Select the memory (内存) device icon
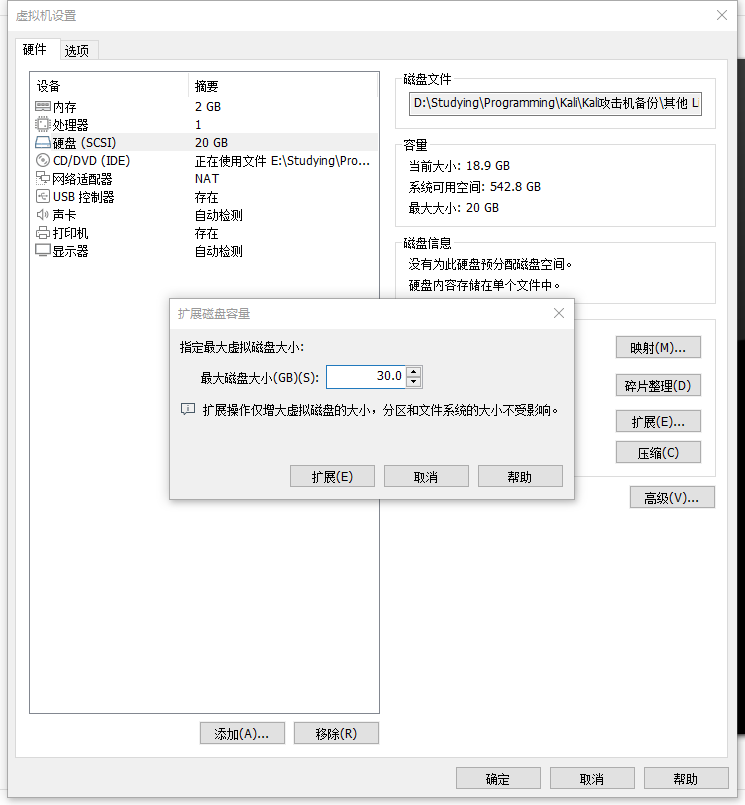The width and height of the screenshot is (745, 805). (x=43, y=106)
